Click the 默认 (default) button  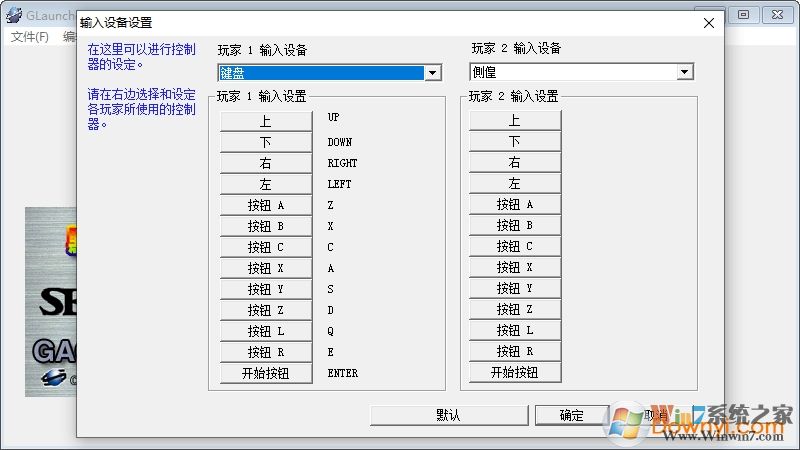[448, 415]
